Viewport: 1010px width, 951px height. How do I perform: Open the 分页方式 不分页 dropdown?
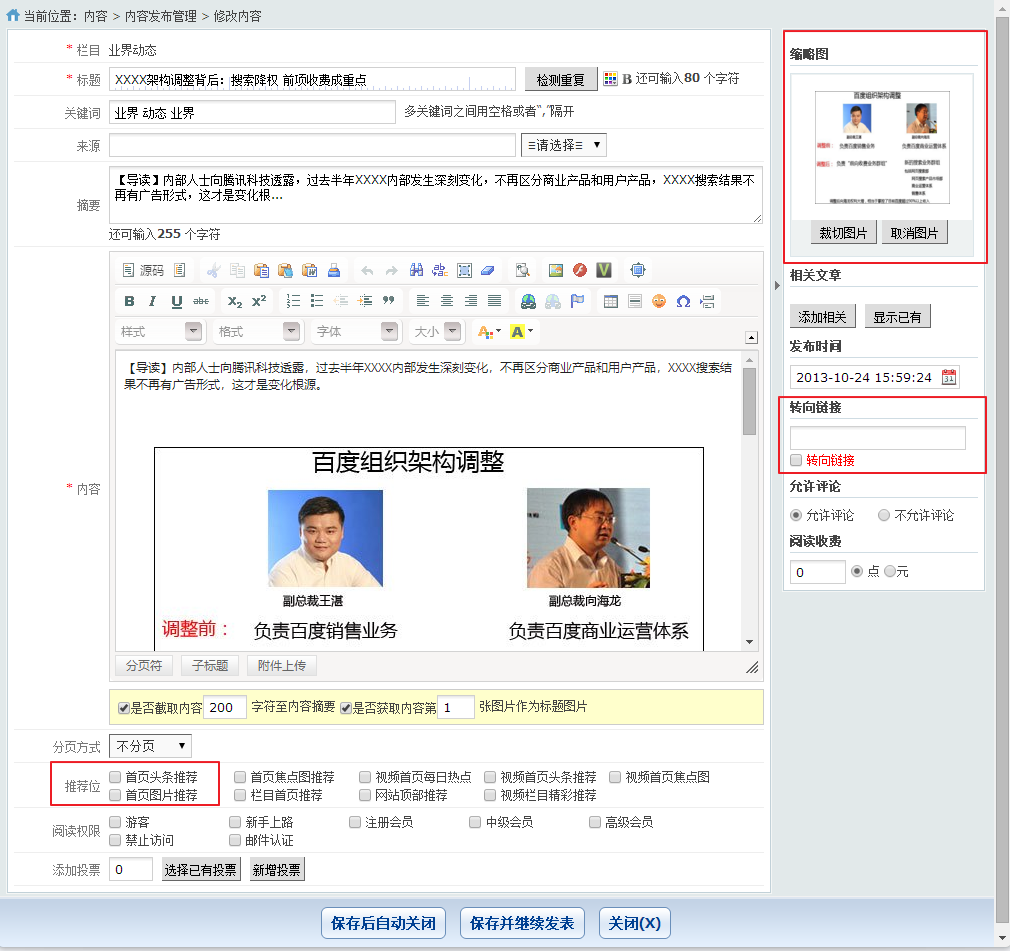tap(150, 746)
